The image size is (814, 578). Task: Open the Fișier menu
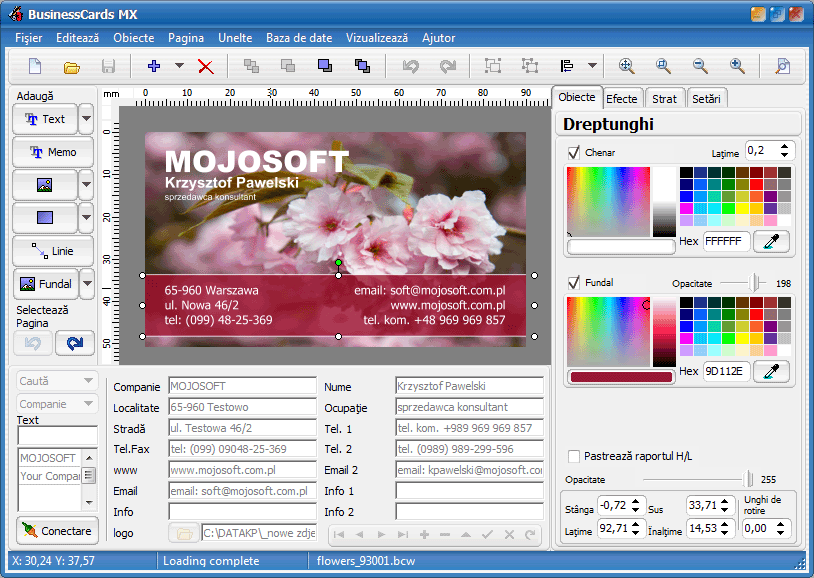click(x=29, y=38)
